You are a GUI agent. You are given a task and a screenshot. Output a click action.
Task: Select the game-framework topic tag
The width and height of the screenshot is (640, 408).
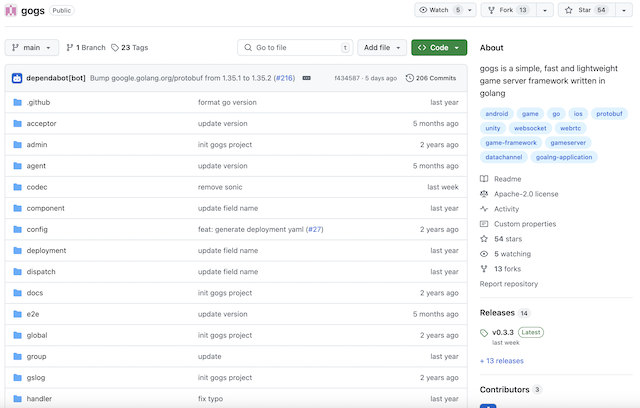511,143
